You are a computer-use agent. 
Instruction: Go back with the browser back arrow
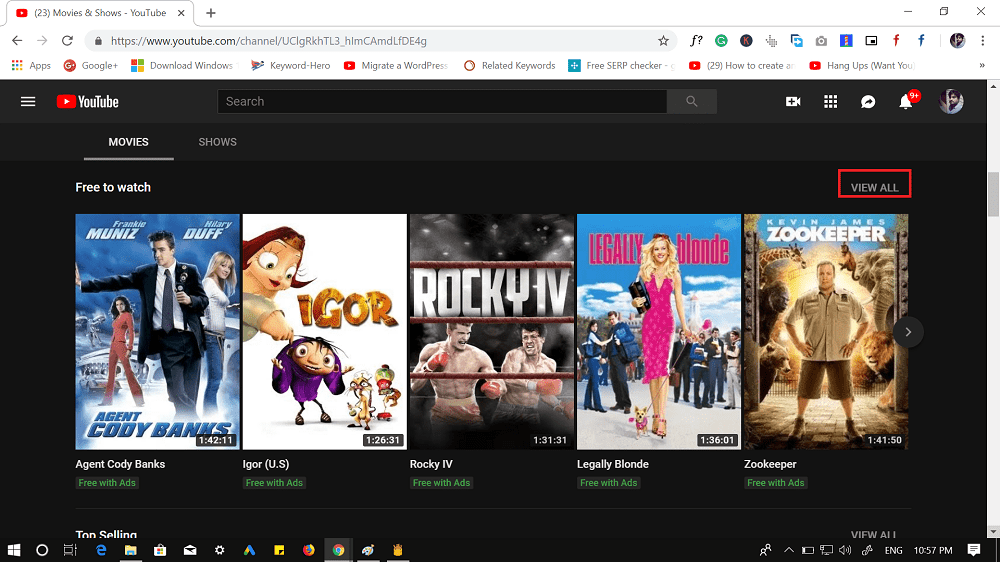17,41
